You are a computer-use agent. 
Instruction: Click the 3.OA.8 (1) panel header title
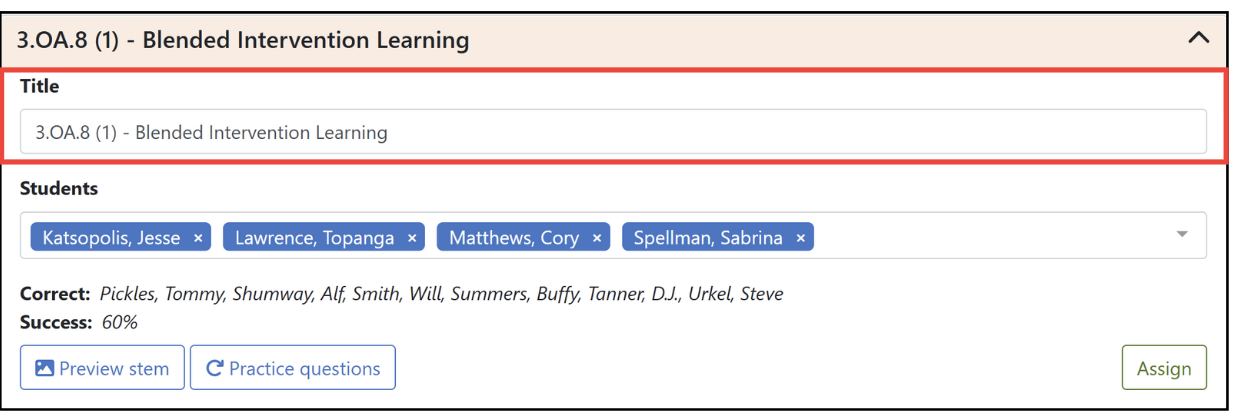click(x=243, y=40)
